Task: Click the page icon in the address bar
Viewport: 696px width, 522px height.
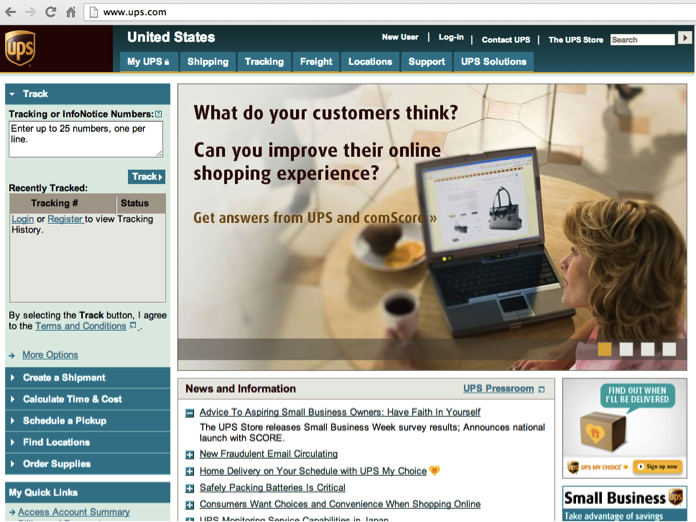Action: (x=94, y=12)
